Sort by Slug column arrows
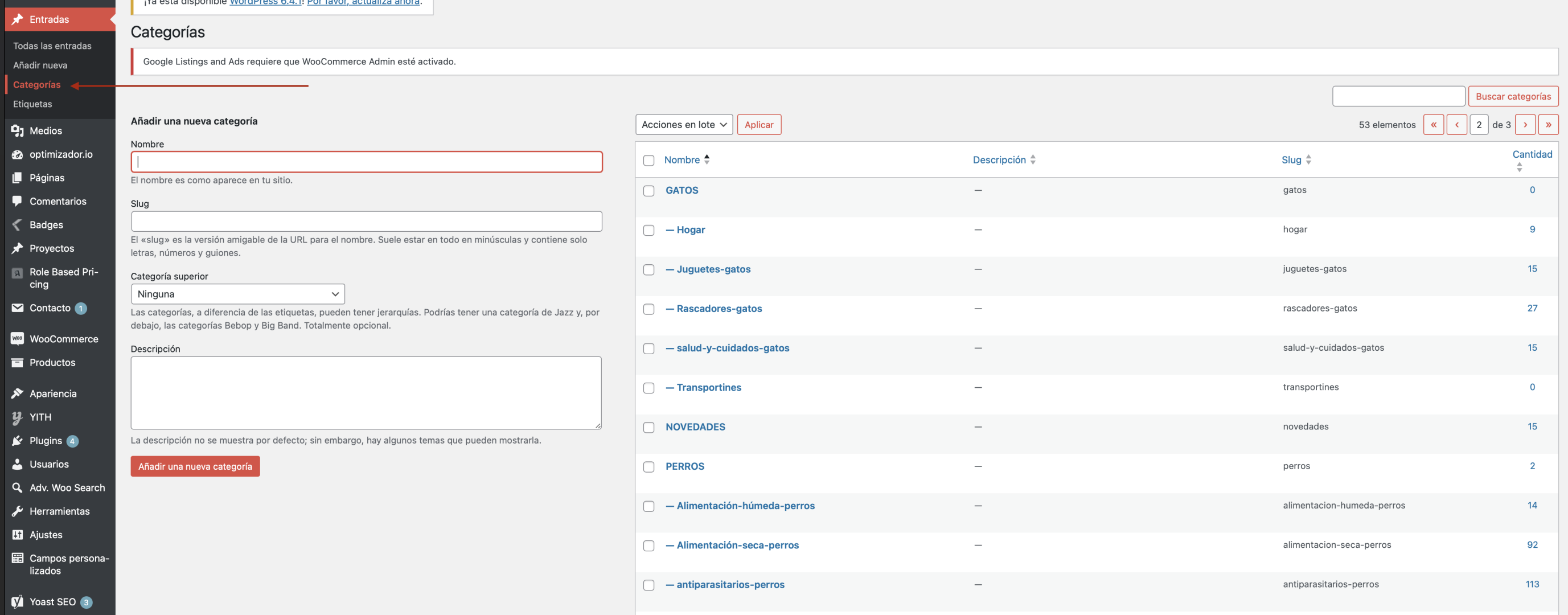This screenshot has height=615, width=1568. tap(1309, 159)
